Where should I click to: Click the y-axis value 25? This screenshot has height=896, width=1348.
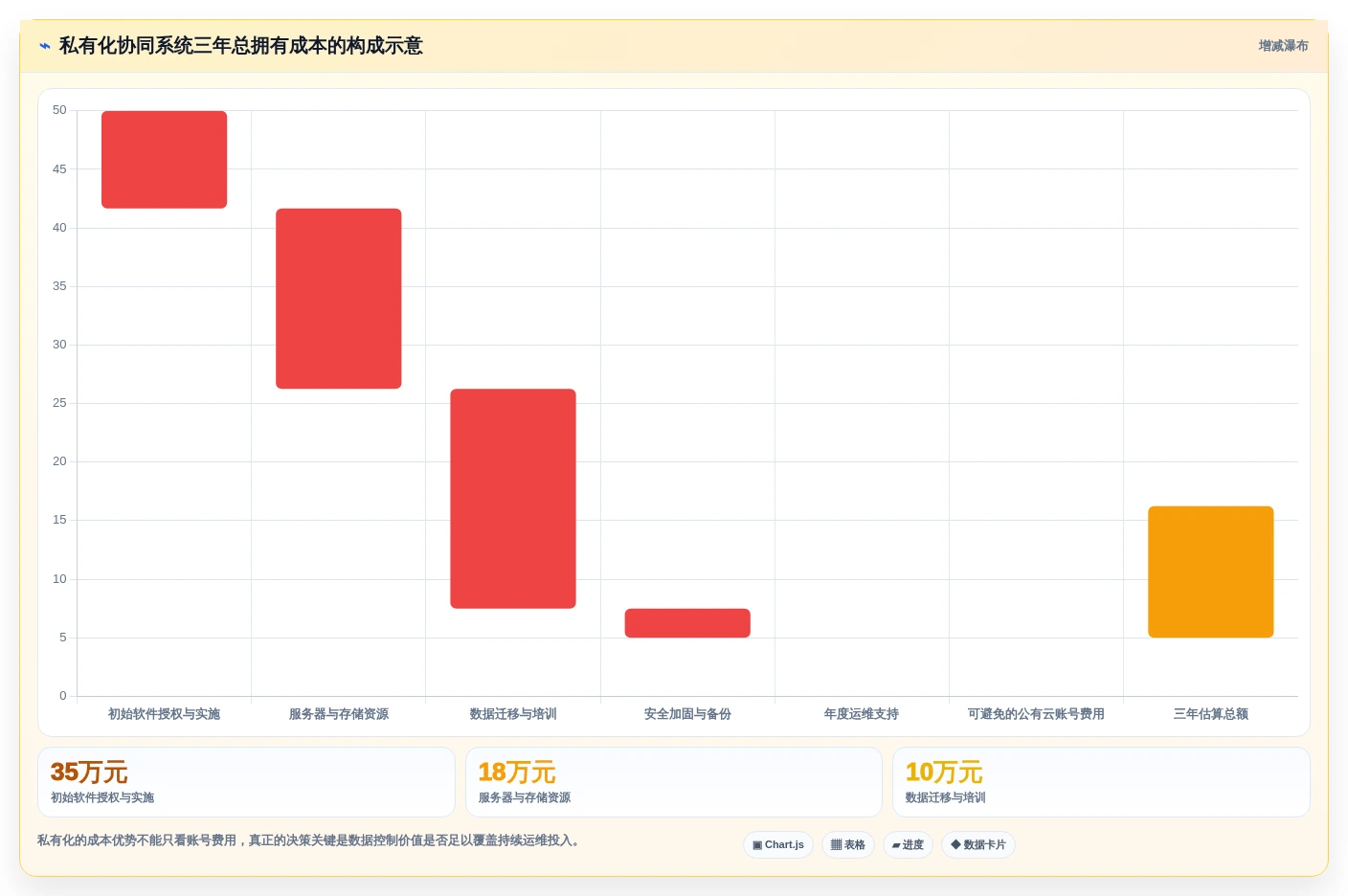[x=59, y=403]
